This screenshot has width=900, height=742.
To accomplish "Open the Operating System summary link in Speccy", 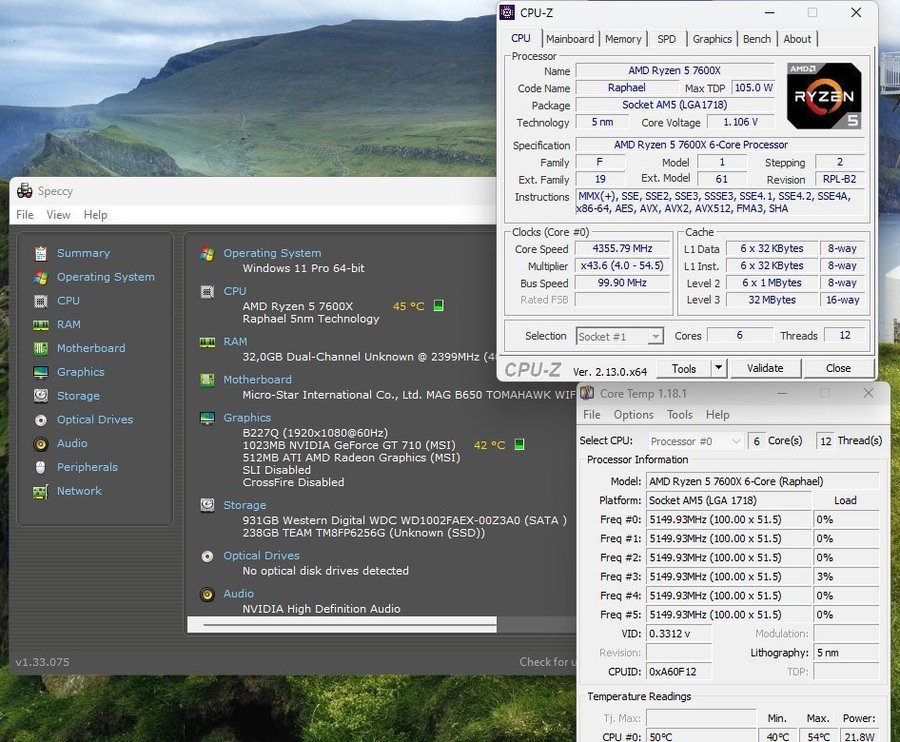I will coord(272,253).
